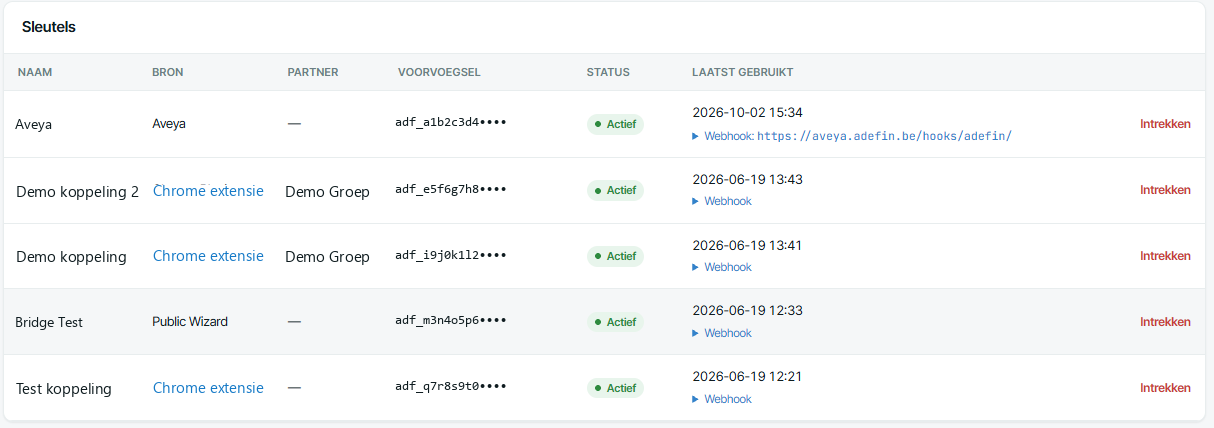Expand Webhook in Test koppeling row
Screen dimensions: 1214x428
coord(722,399)
